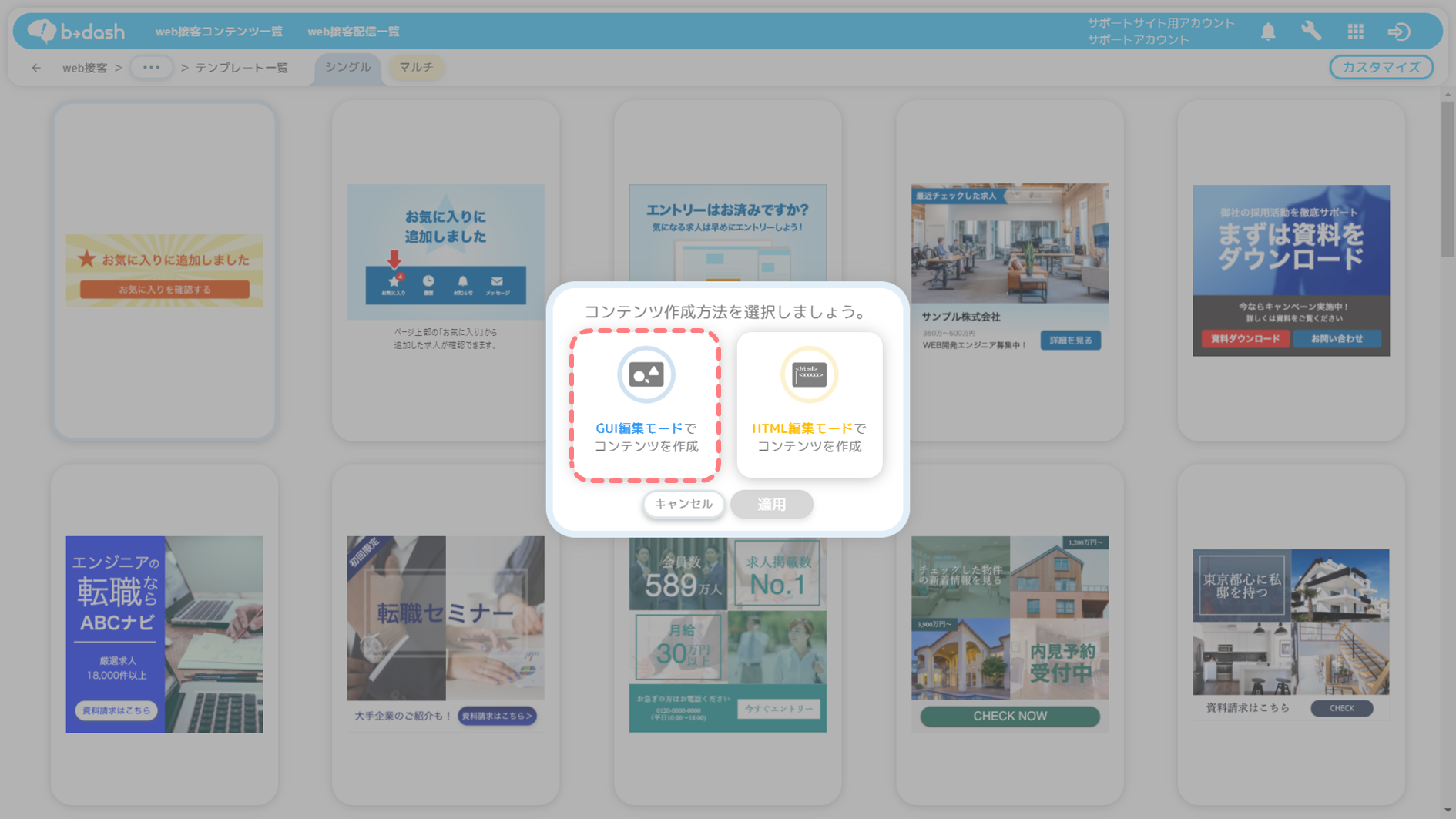Click the CHECK NOW button

pos(1009,716)
